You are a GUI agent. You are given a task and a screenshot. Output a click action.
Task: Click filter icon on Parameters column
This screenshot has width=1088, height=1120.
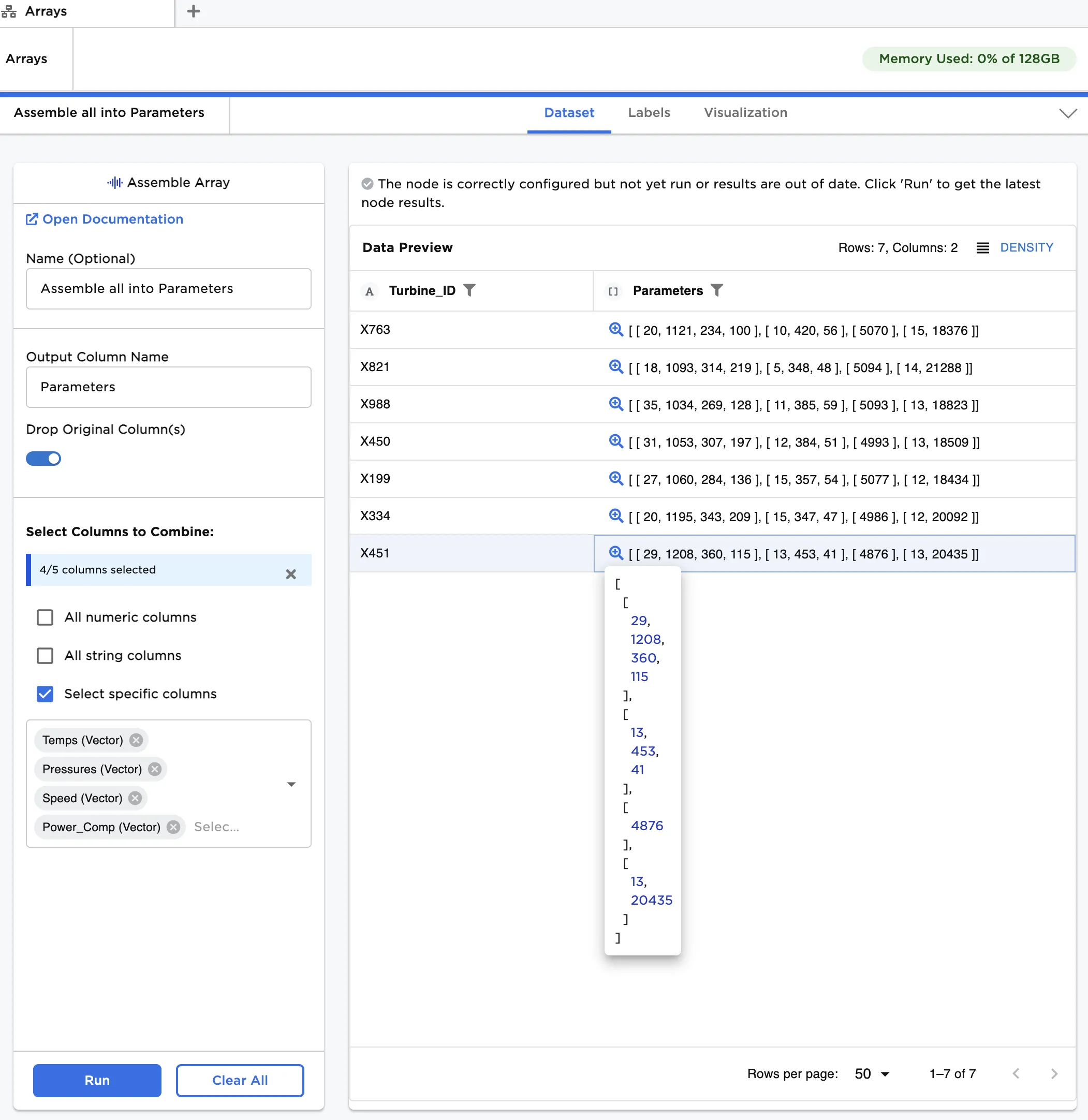click(x=716, y=290)
